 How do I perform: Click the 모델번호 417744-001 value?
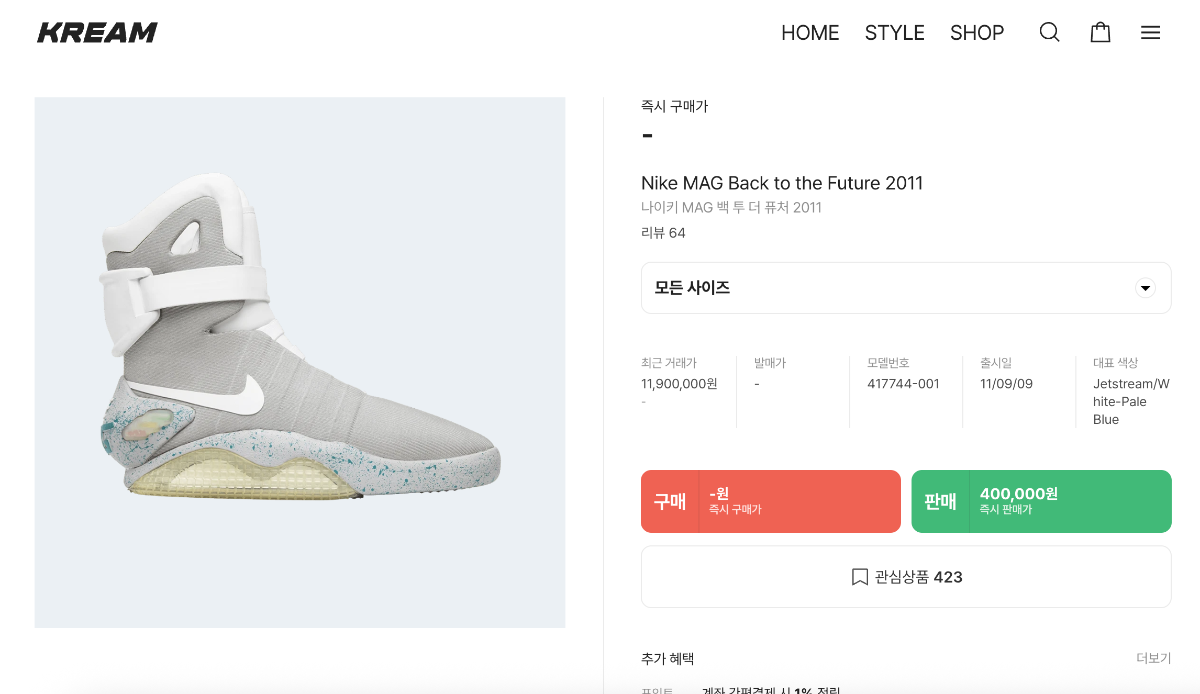(903, 383)
